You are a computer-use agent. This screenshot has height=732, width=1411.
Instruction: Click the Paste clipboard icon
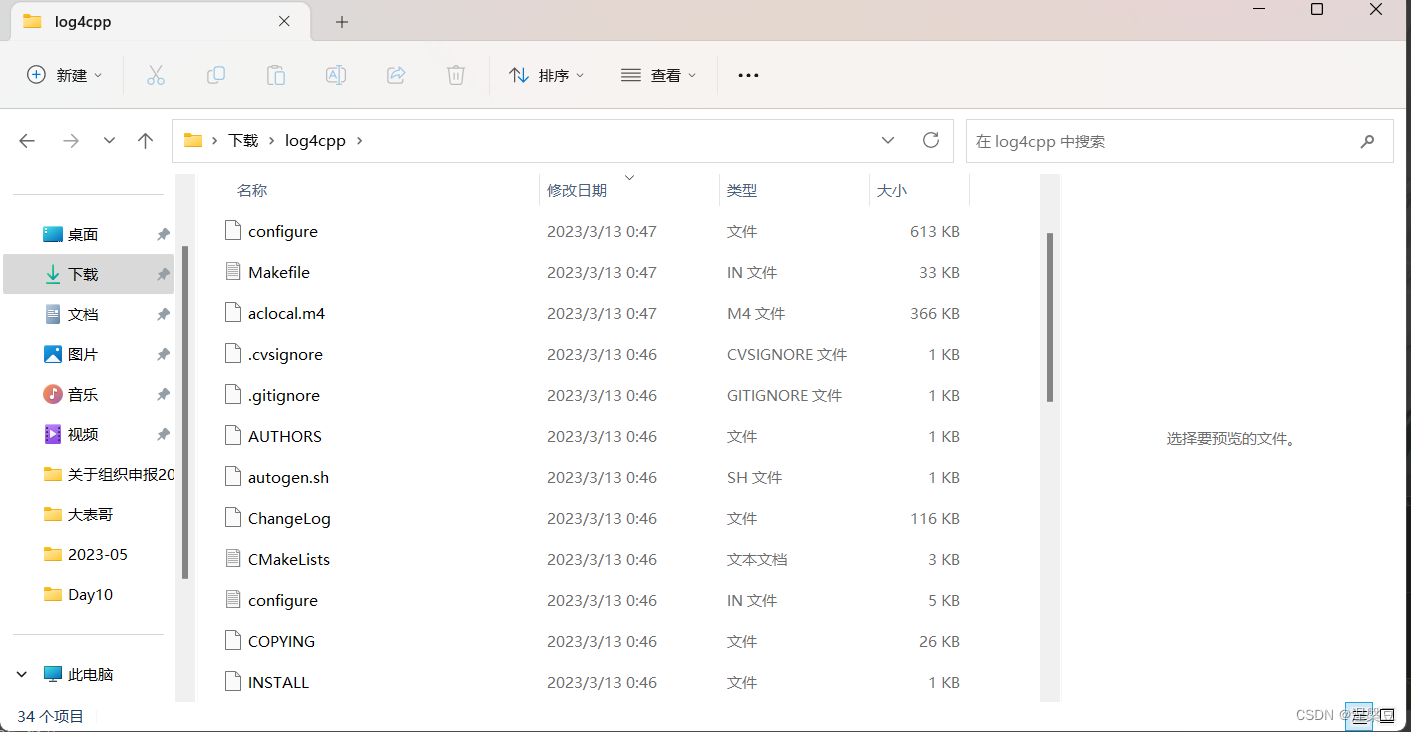tap(275, 75)
